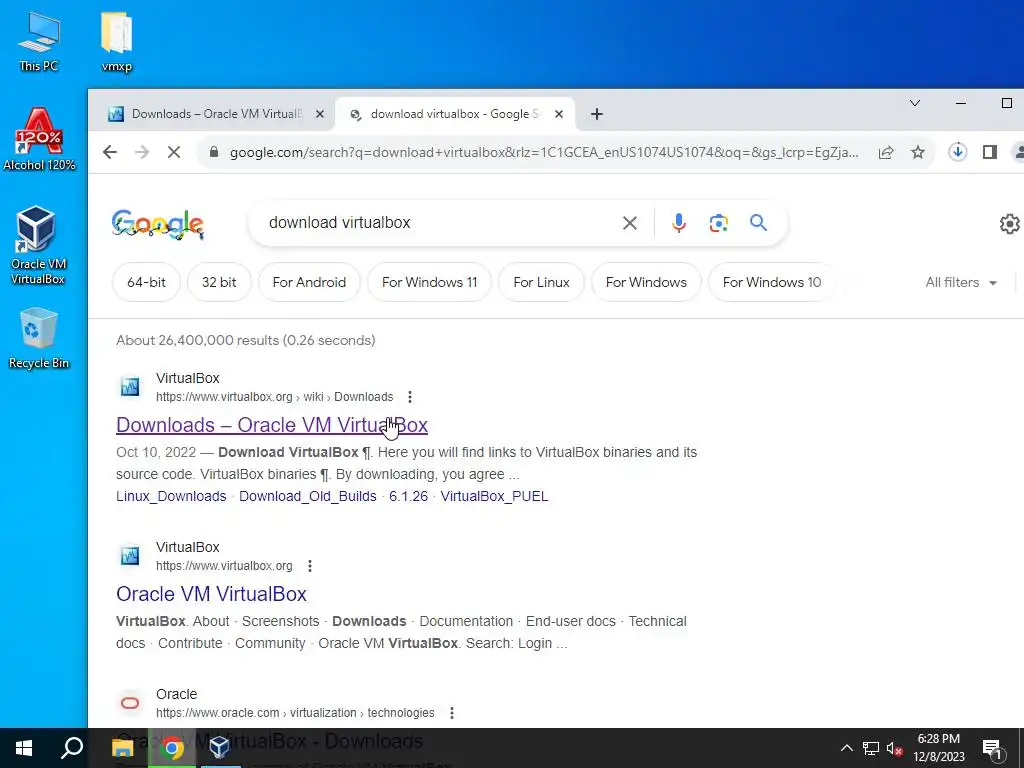Screen dimensions: 1024x768
Task: Click the magnifier search button
Action: (758, 223)
